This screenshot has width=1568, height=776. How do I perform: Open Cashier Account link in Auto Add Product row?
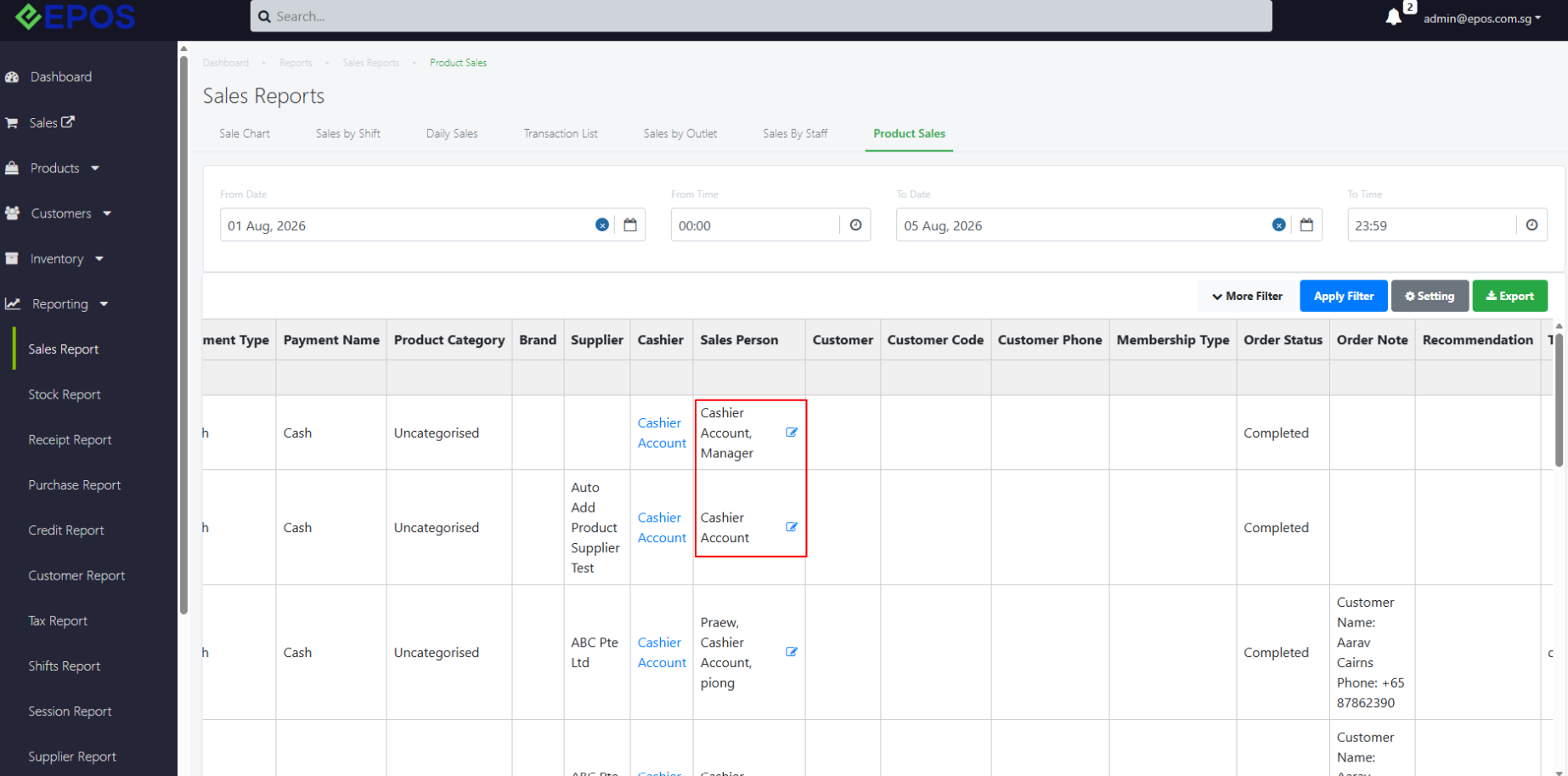point(662,528)
